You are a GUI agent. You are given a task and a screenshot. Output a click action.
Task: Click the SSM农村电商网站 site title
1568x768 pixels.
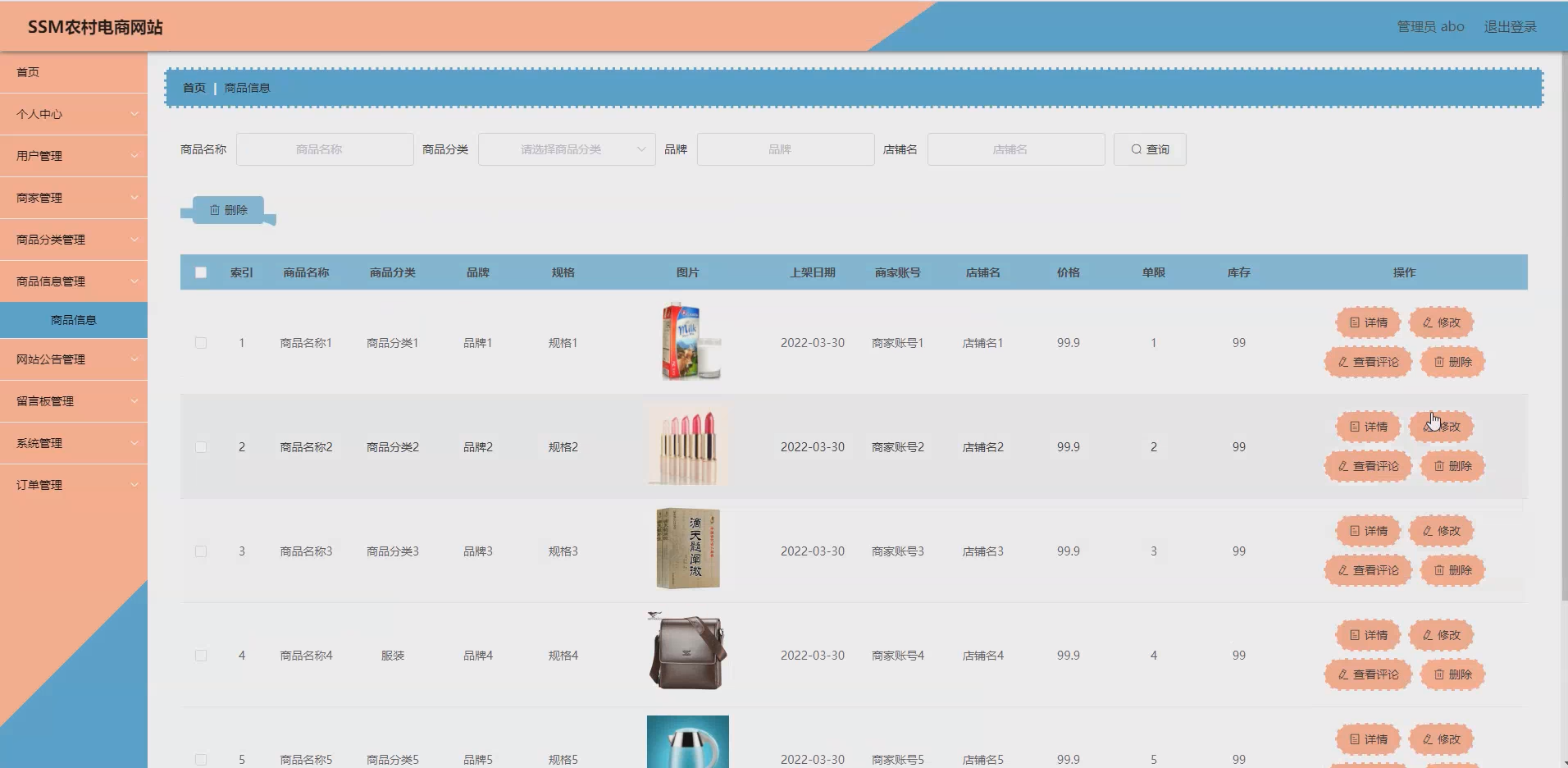[95, 27]
